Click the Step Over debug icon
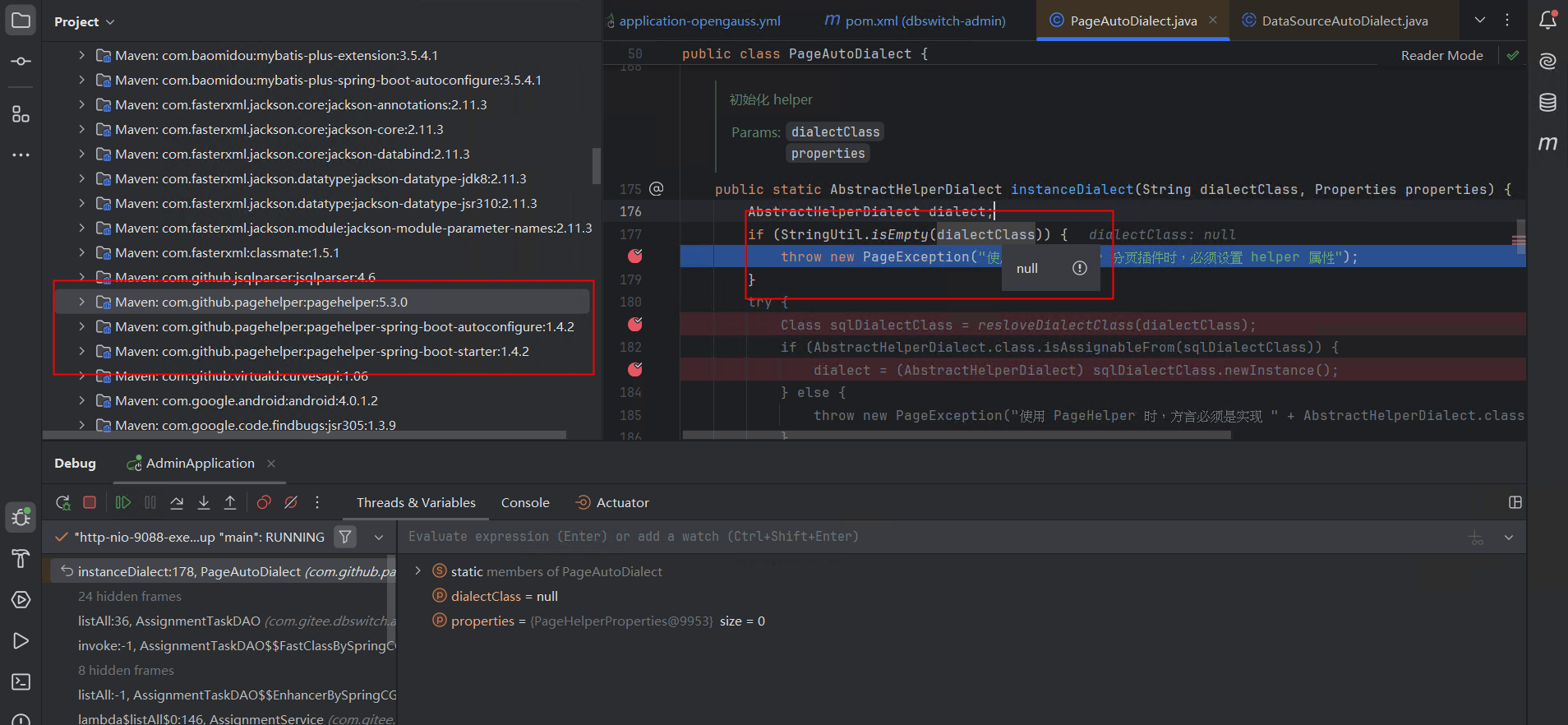The height and width of the screenshot is (725, 1568). pos(177,502)
